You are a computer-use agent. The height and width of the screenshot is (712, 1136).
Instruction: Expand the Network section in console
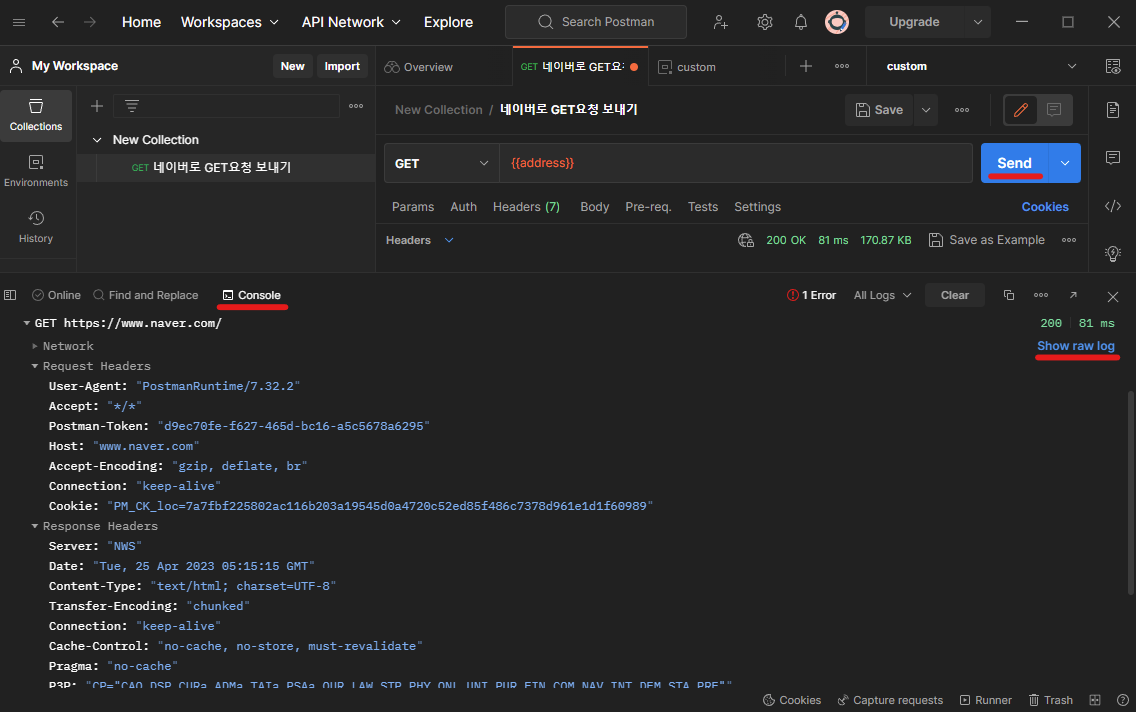(35, 346)
